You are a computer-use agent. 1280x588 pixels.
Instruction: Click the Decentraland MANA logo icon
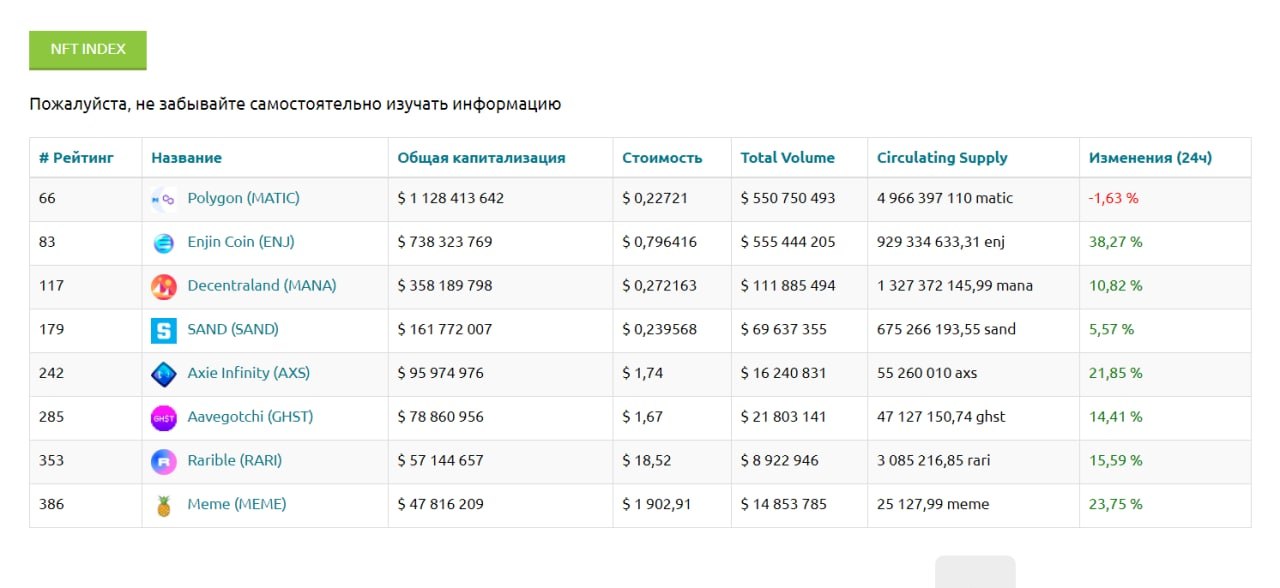click(x=163, y=287)
